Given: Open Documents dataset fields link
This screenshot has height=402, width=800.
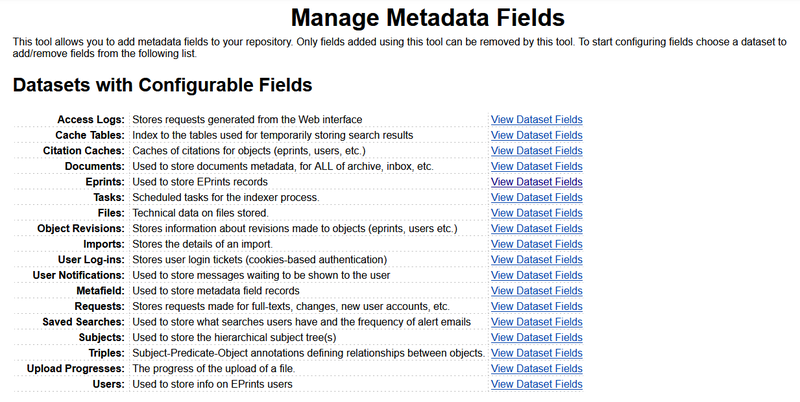Looking at the screenshot, I should click(536, 166).
